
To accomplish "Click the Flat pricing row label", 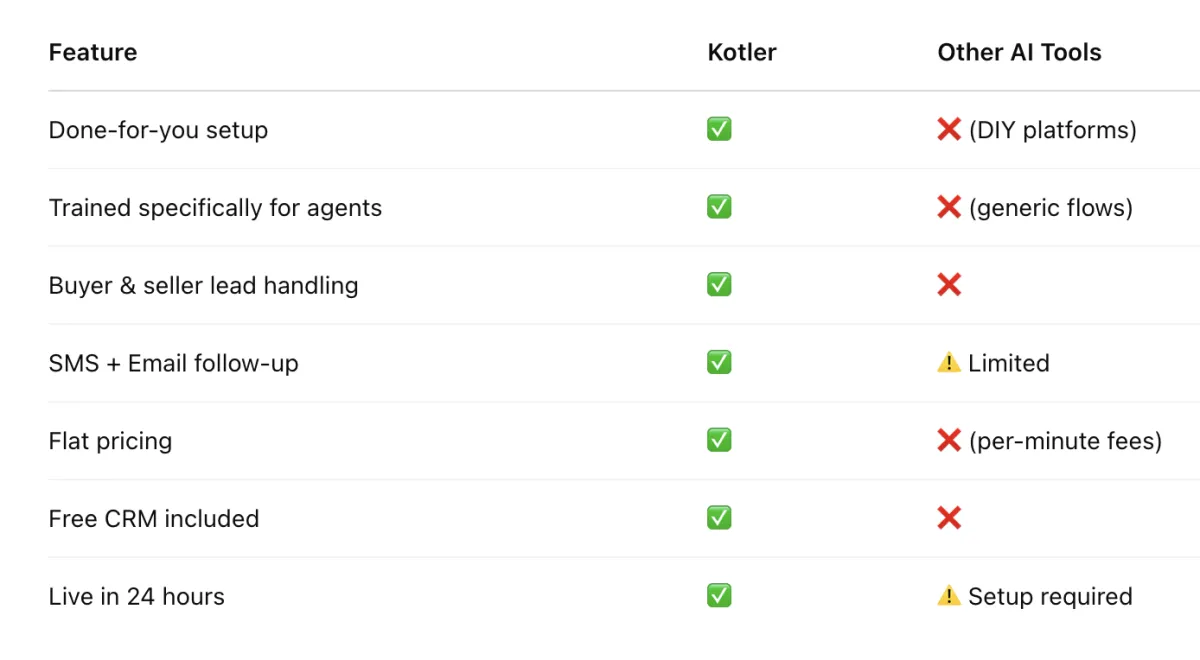I will click(110, 441).
